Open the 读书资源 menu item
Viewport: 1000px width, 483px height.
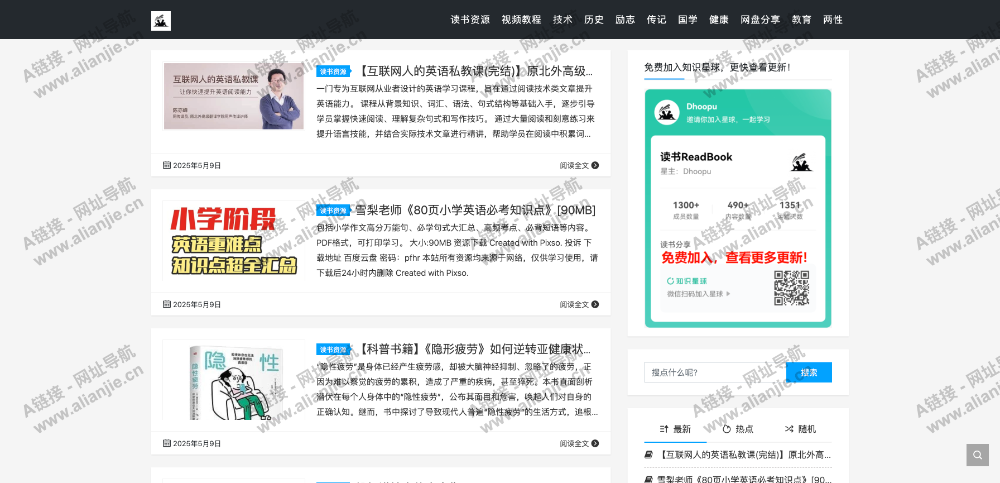click(x=470, y=20)
